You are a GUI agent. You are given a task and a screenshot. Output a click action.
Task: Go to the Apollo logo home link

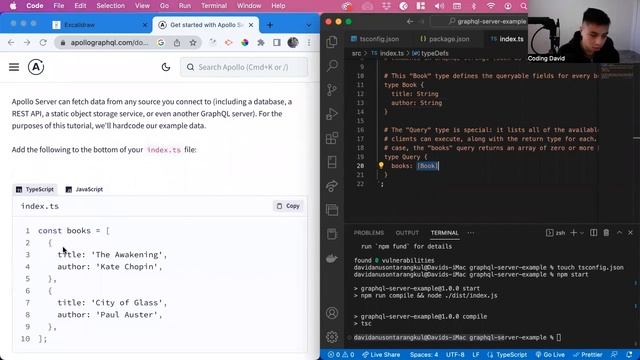[x=36, y=67]
